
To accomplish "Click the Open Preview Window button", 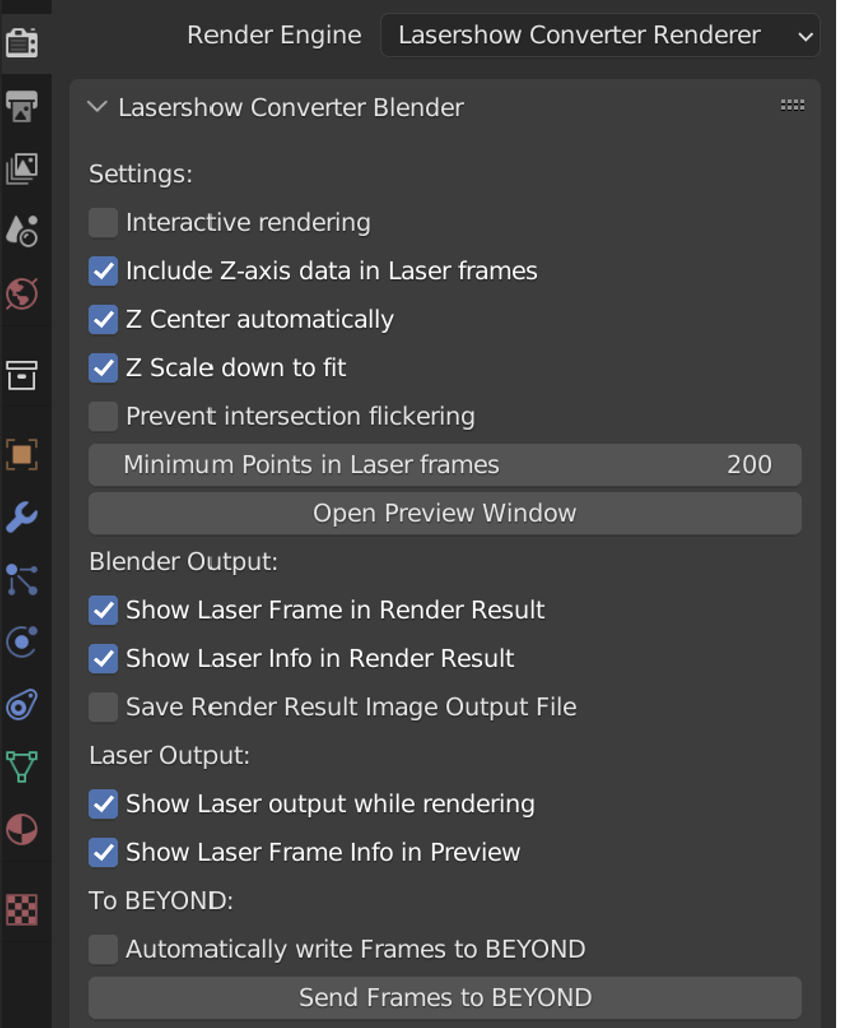I will pyautogui.click(x=445, y=513).
